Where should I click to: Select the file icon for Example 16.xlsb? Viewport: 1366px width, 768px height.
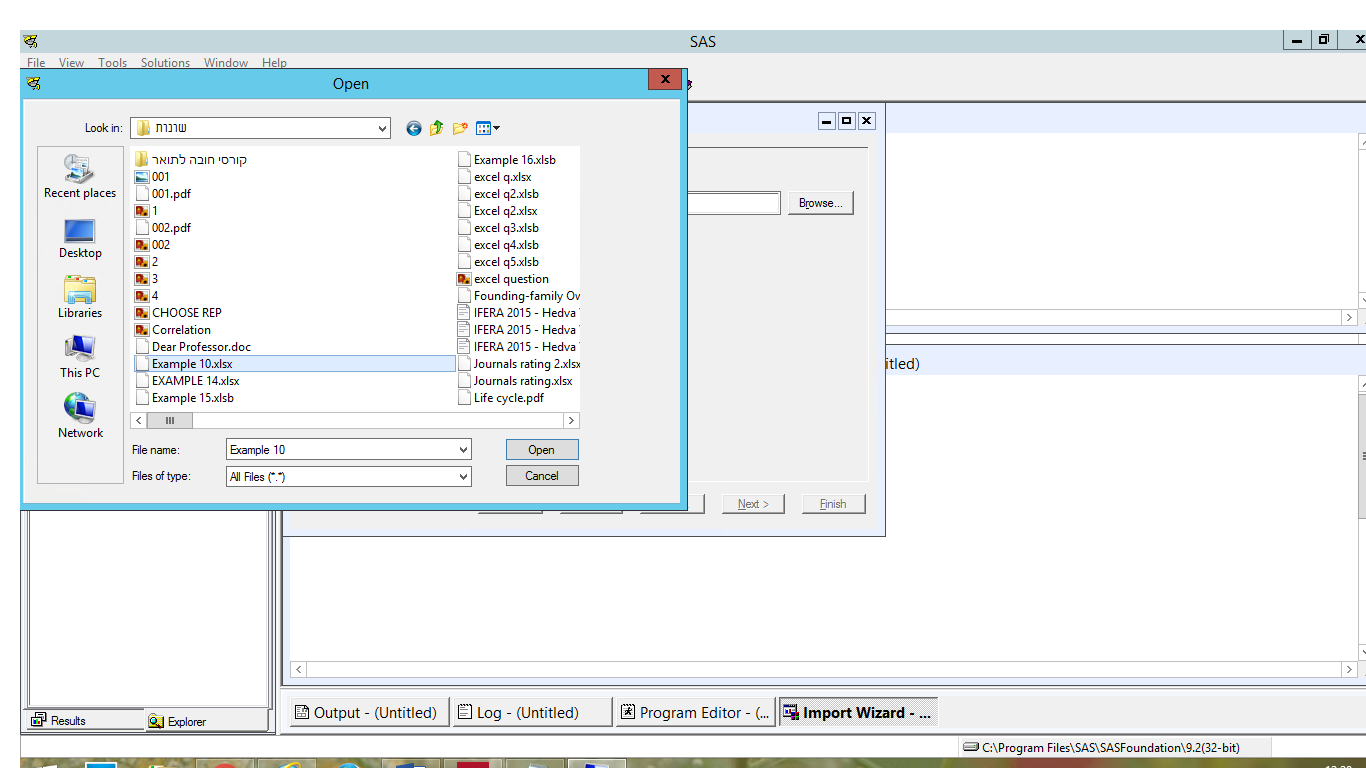coord(464,160)
